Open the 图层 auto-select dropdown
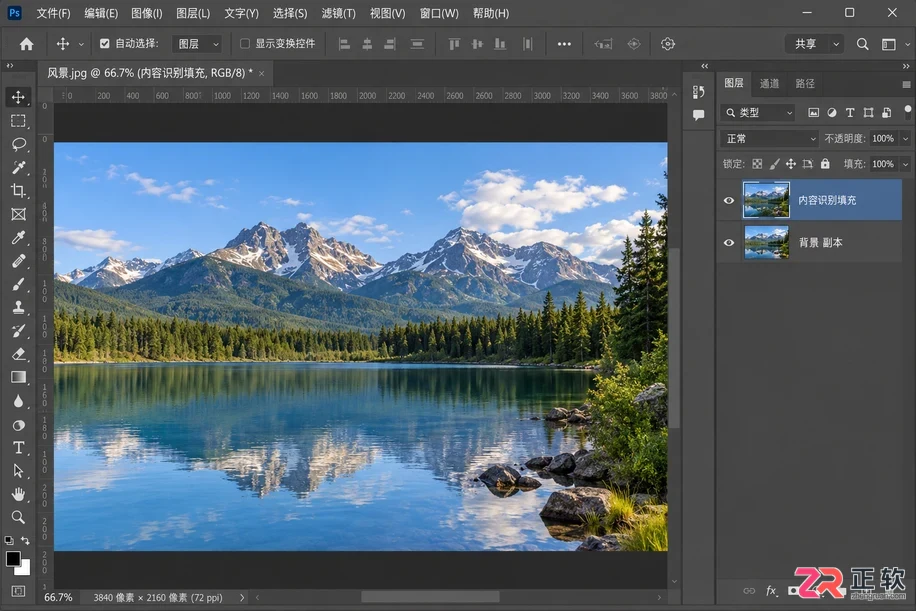 click(x=197, y=44)
